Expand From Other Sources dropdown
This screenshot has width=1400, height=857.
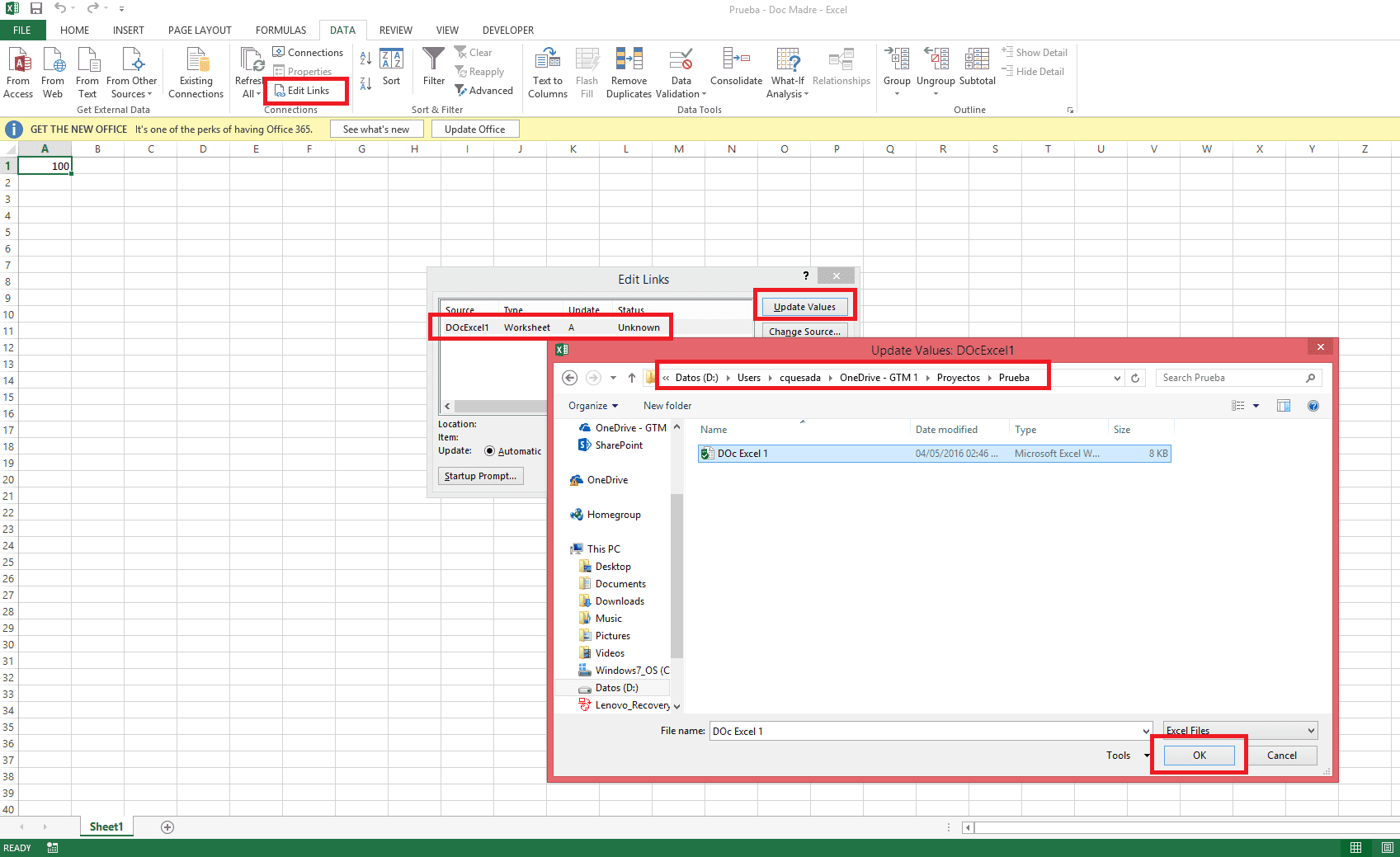tap(131, 87)
